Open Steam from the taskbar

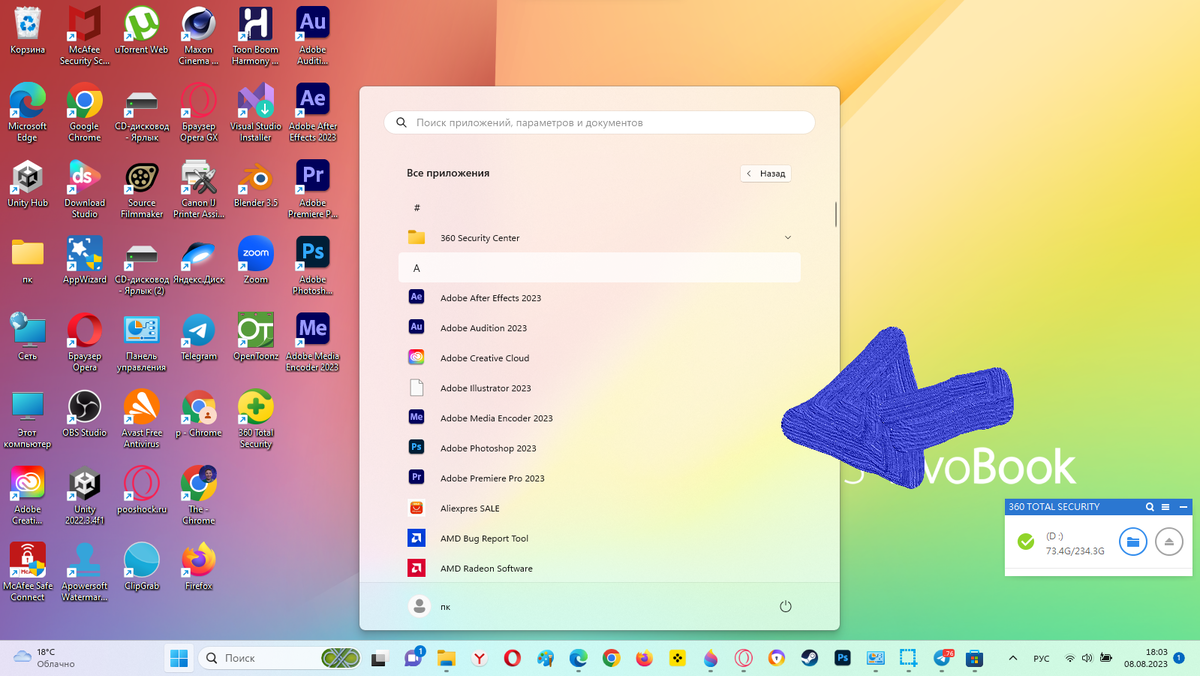click(809, 658)
